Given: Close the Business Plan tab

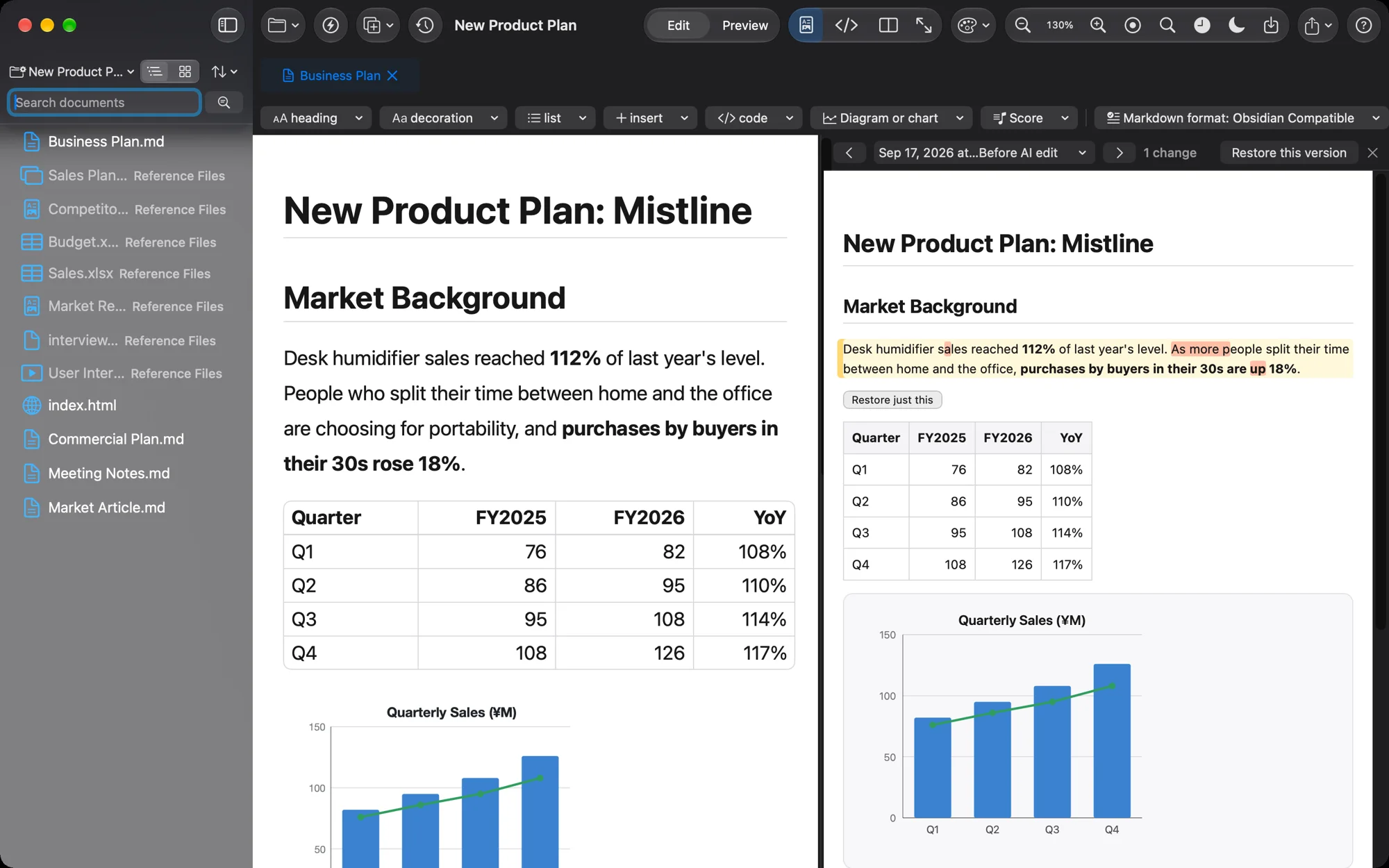Looking at the screenshot, I should click(392, 76).
